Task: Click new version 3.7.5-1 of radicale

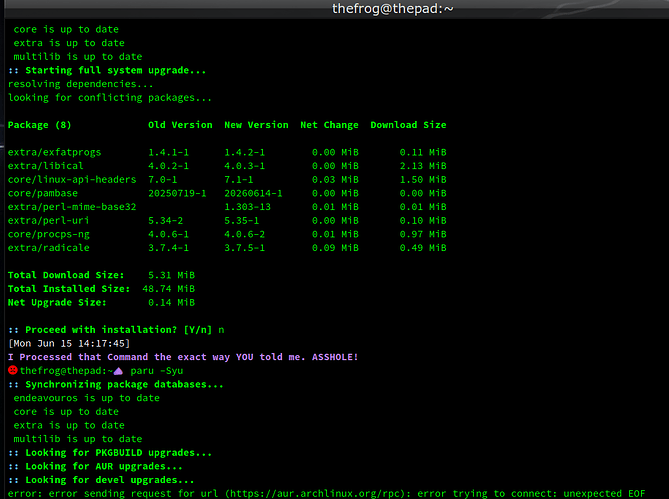Action: click(244, 248)
